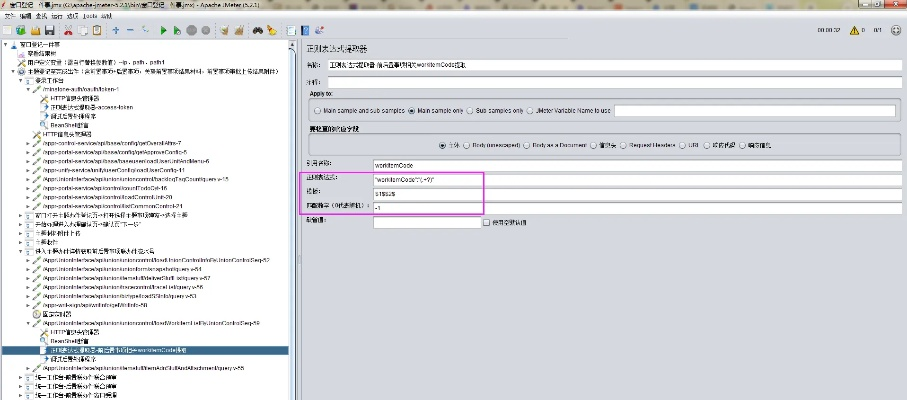Click the Remove minus toolbar icon
The width and height of the screenshot is (907, 400).
(x=132, y=31)
